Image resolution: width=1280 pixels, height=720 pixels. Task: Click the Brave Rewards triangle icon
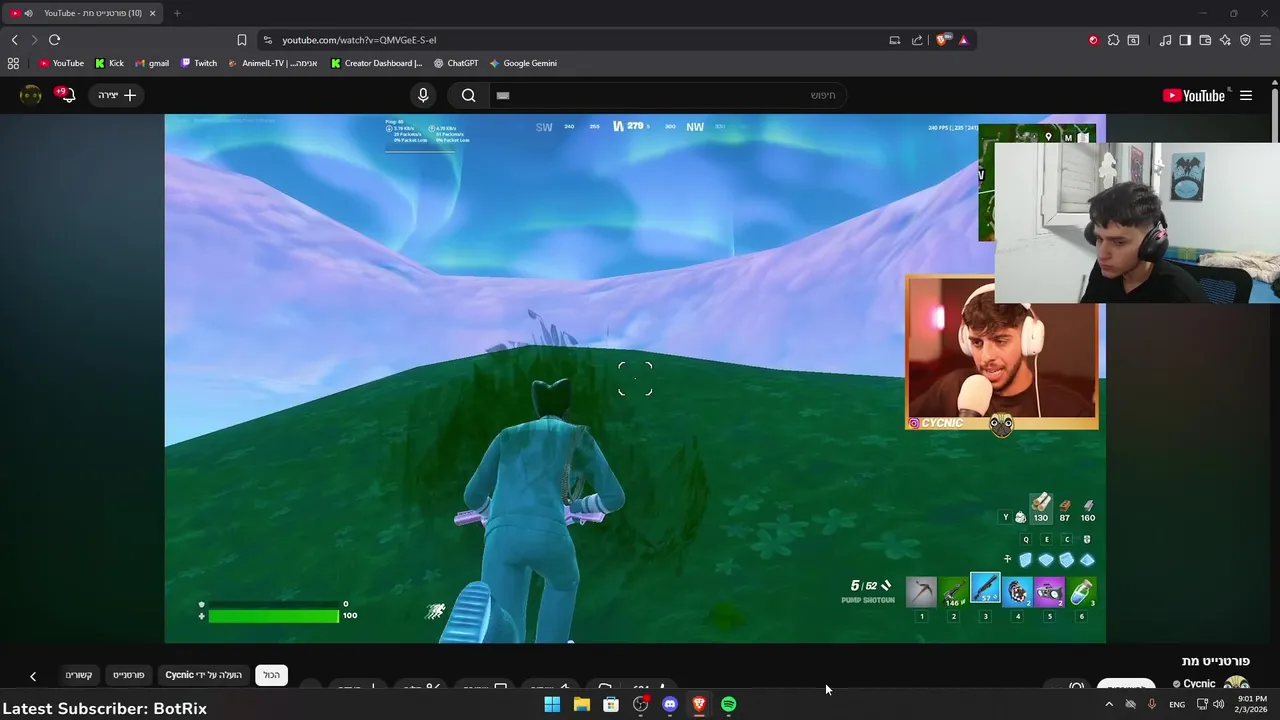point(963,40)
